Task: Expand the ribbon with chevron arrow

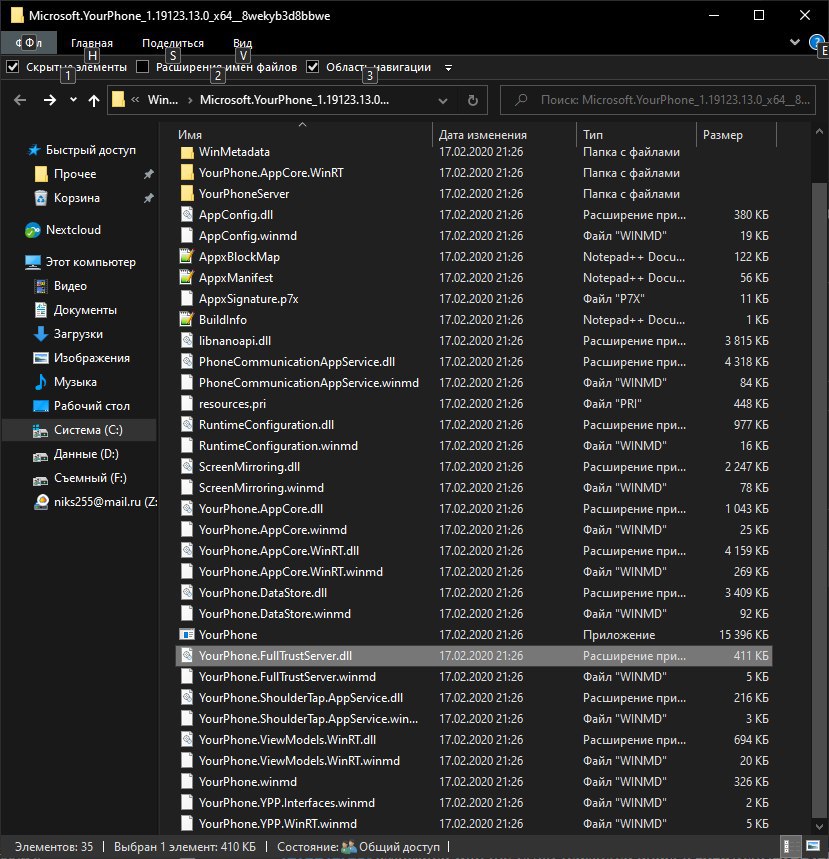Action: [794, 42]
